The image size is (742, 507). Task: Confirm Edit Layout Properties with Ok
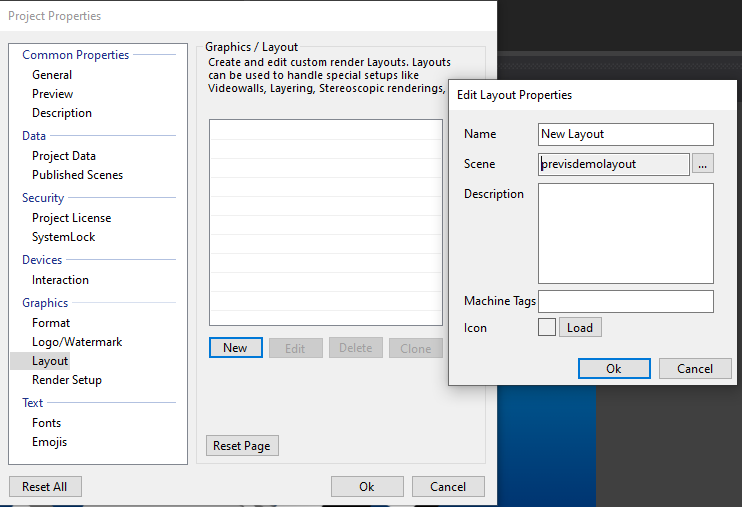(614, 368)
